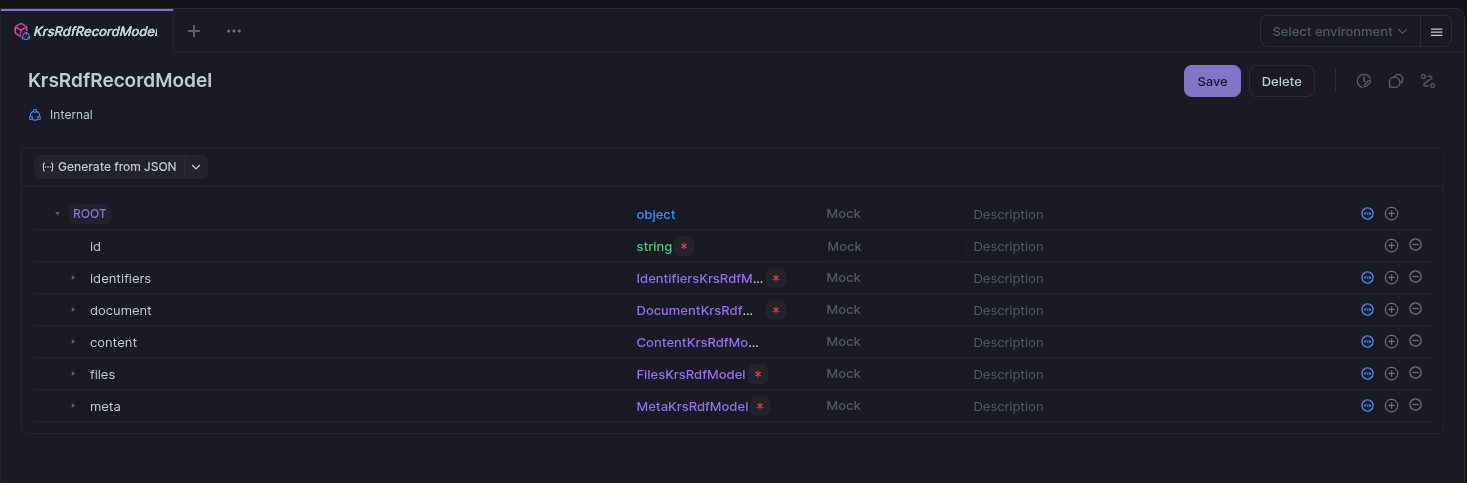
Task: Toggle required asterisk on the files field
Action: pos(758,374)
